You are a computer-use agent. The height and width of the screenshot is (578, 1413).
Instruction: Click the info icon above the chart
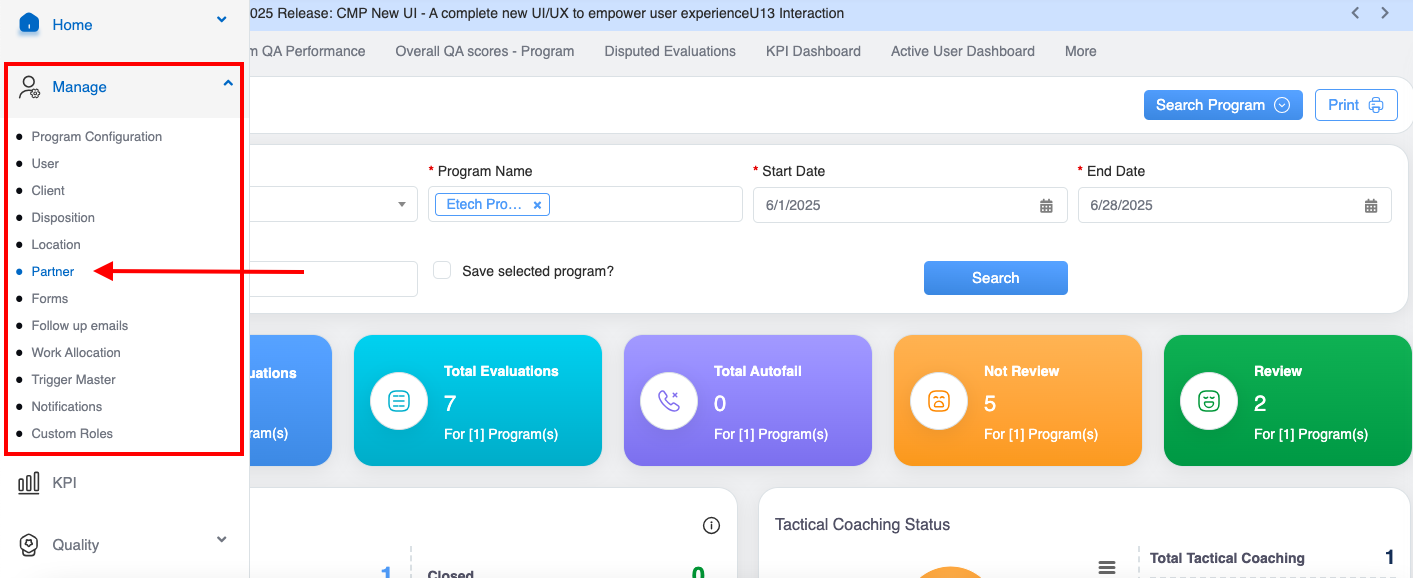tap(712, 526)
